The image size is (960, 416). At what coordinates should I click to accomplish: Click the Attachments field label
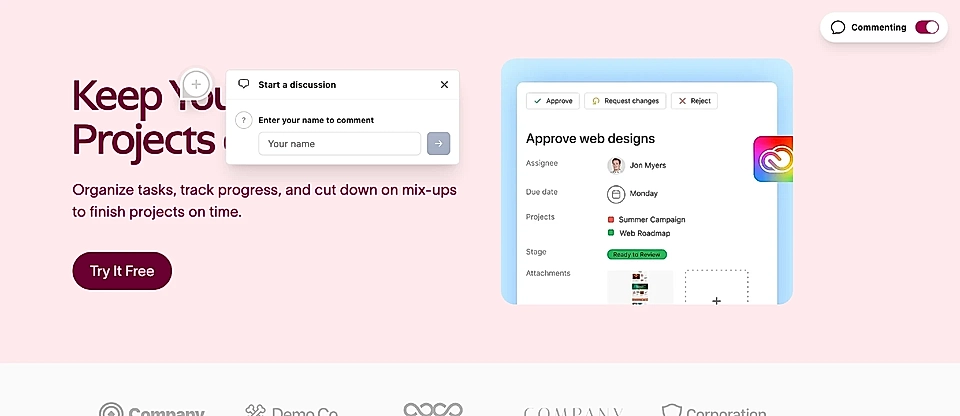(548, 273)
